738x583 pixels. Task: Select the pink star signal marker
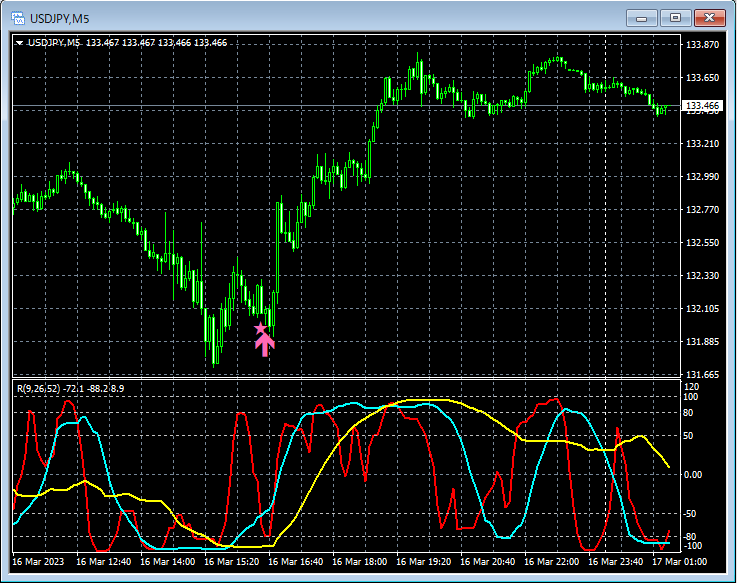coord(260,328)
